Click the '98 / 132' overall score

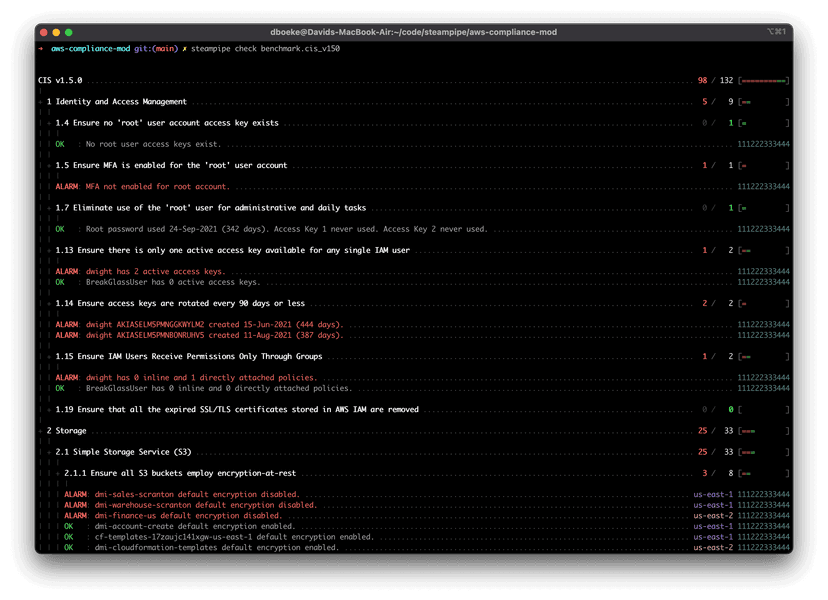click(713, 80)
